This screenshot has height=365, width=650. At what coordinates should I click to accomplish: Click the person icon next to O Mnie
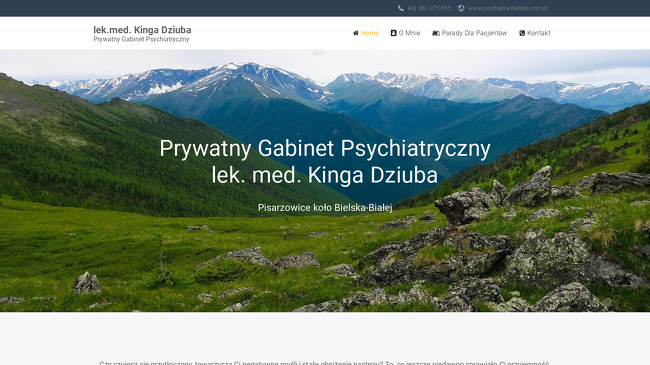point(393,33)
